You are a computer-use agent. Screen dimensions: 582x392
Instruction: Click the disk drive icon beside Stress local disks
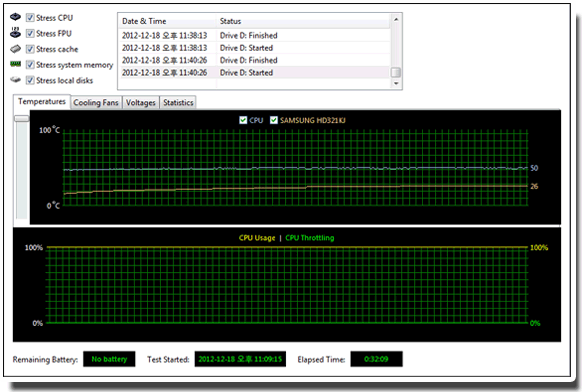15,79
